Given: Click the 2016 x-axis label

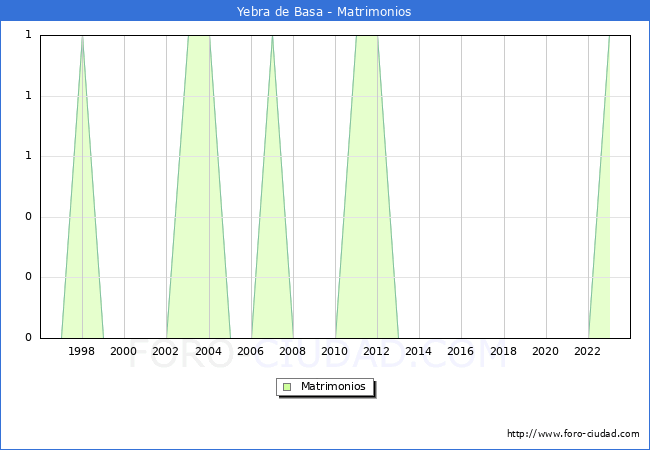Looking at the screenshot, I should [461, 351].
